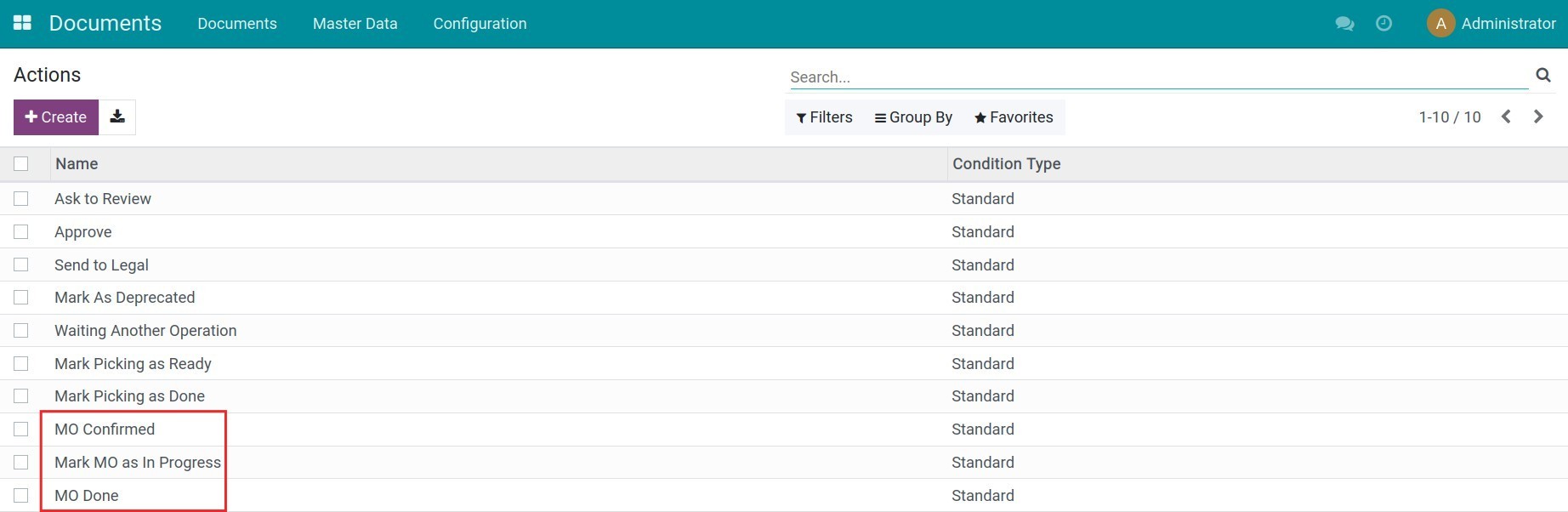The image size is (1568, 512).
Task: Open the Master Data menu
Action: click(x=355, y=24)
